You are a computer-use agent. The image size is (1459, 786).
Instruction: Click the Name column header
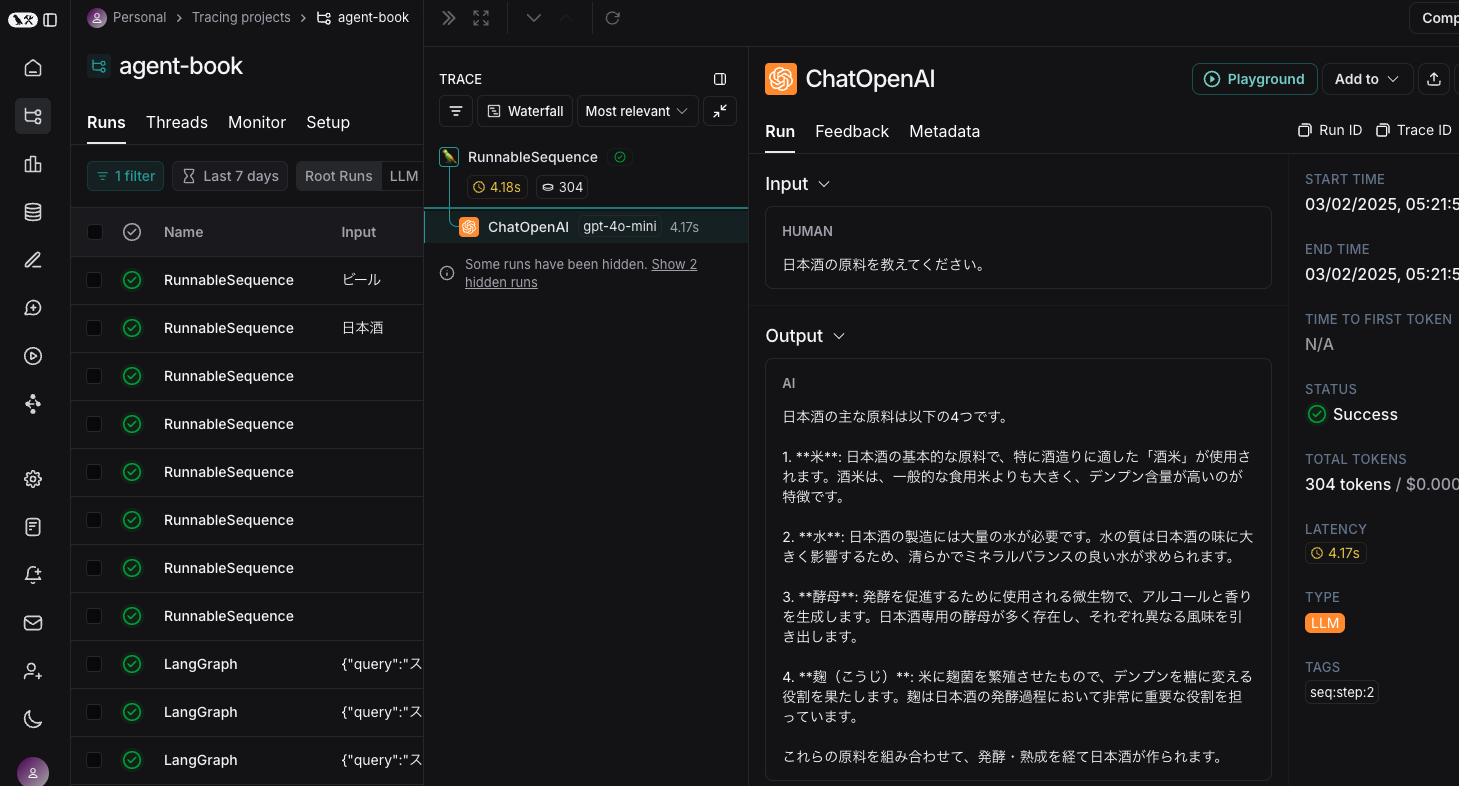184,232
